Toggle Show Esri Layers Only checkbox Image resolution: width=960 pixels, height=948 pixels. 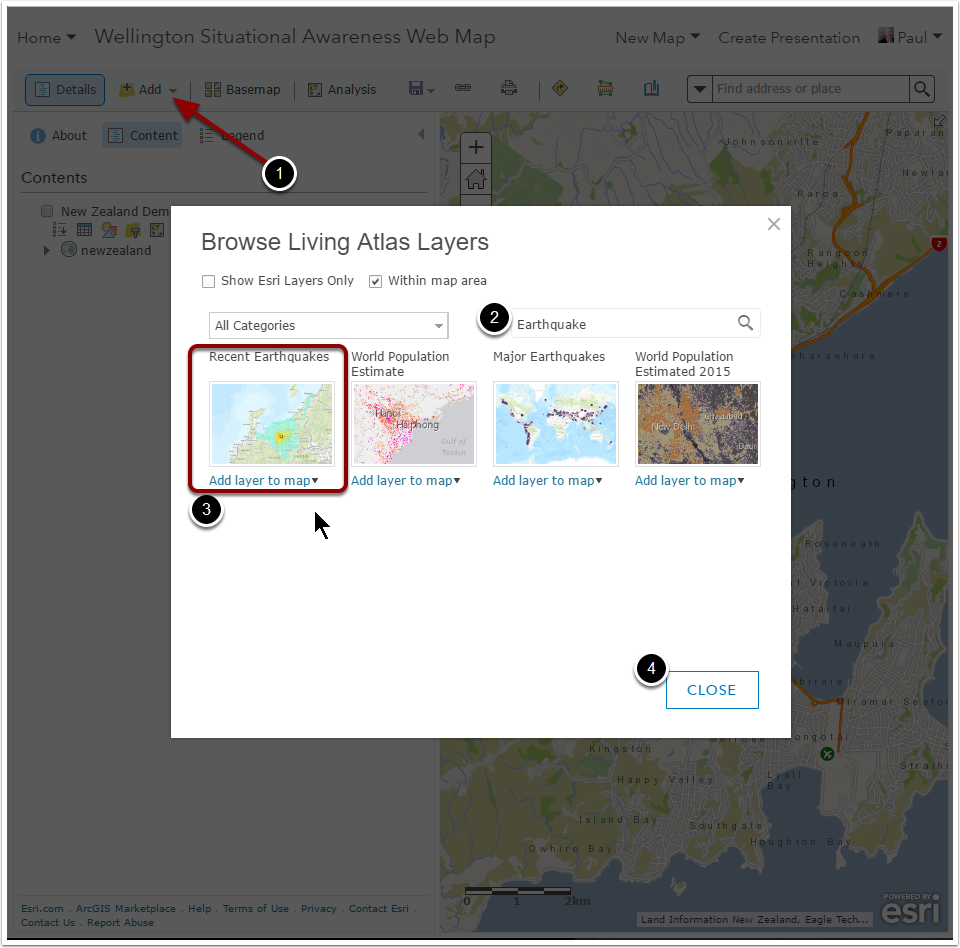[x=208, y=281]
